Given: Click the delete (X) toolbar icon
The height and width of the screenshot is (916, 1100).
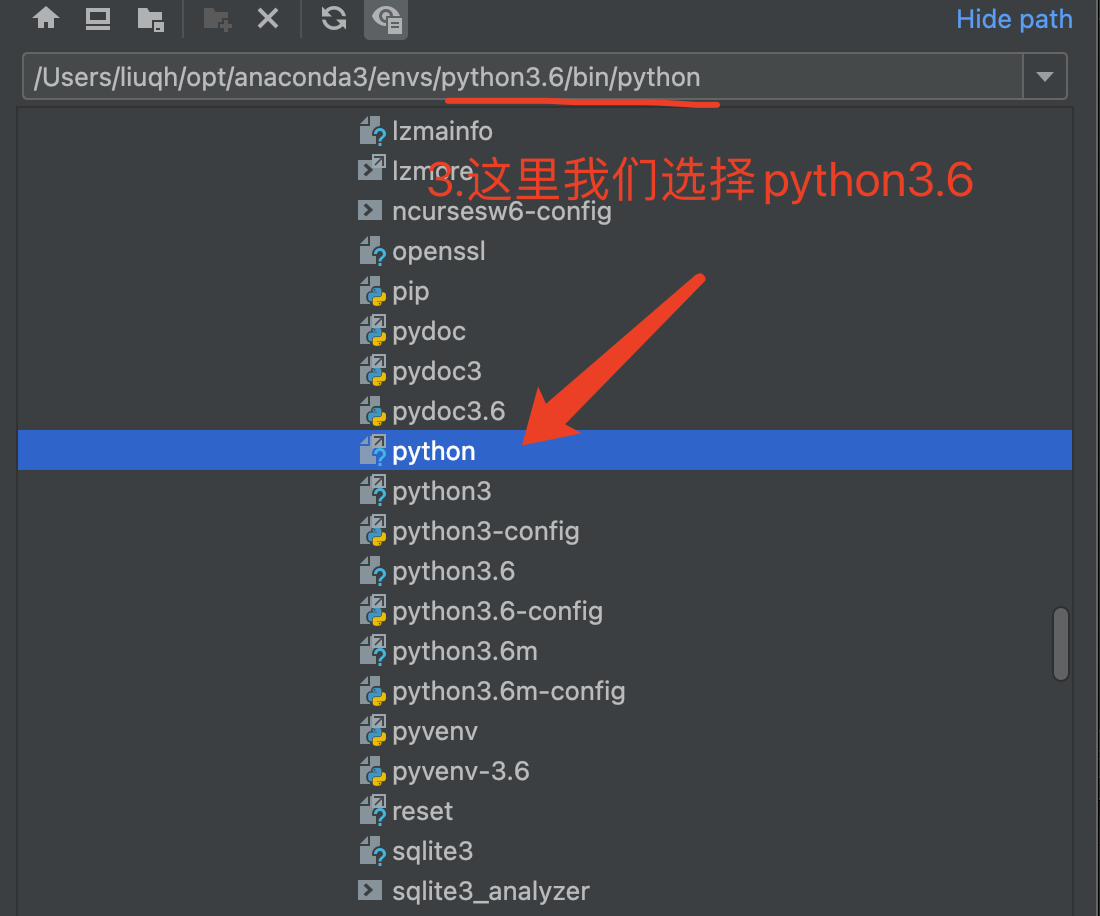Looking at the screenshot, I should [x=269, y=18].
